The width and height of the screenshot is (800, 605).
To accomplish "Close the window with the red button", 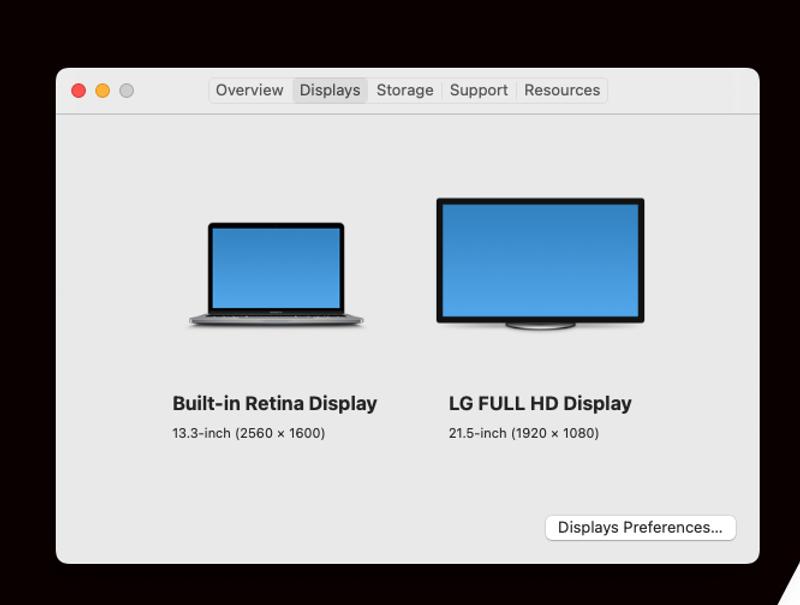I will tap(78, 91).
